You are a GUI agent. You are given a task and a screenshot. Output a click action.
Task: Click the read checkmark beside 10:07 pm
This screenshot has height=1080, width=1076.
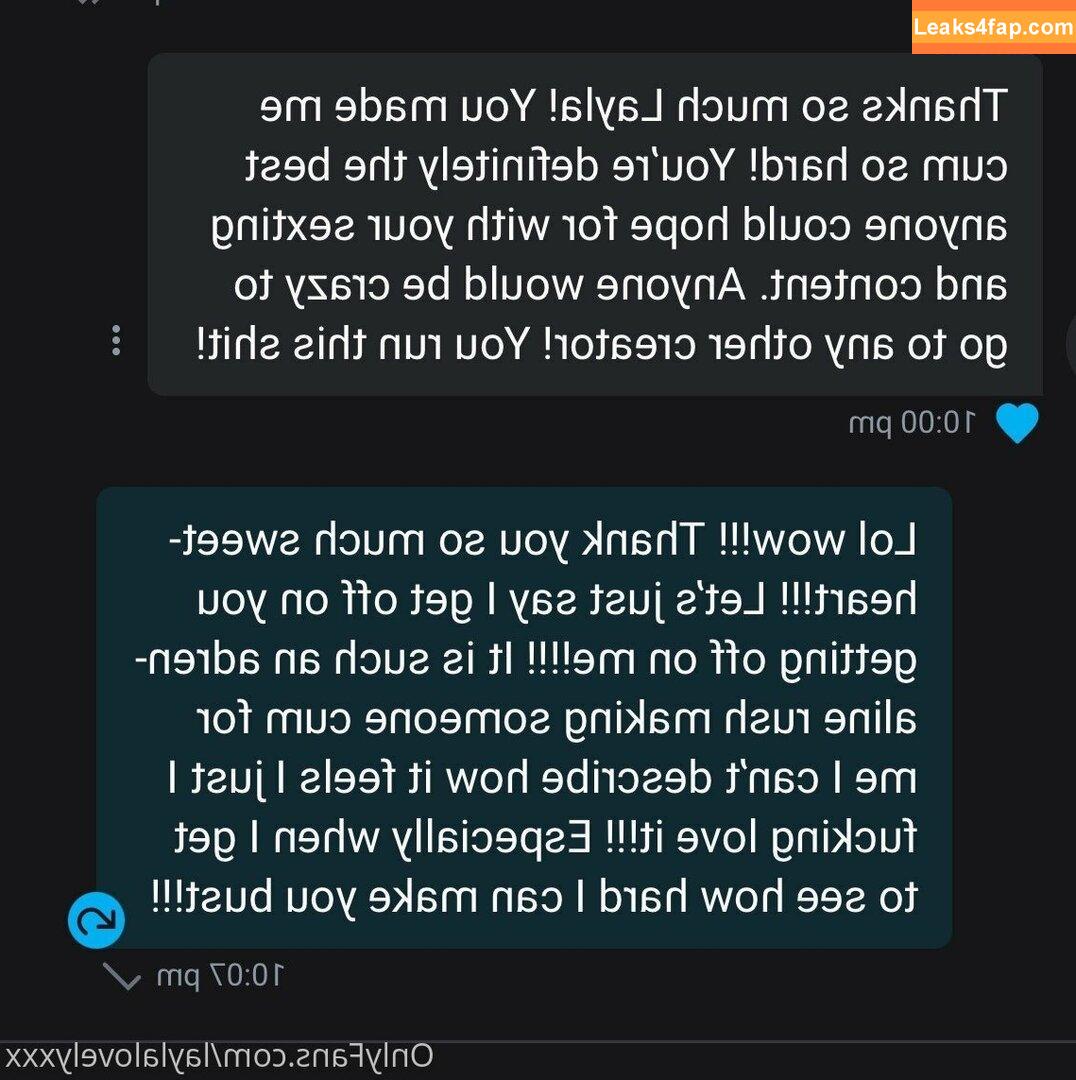click(123, 976)
